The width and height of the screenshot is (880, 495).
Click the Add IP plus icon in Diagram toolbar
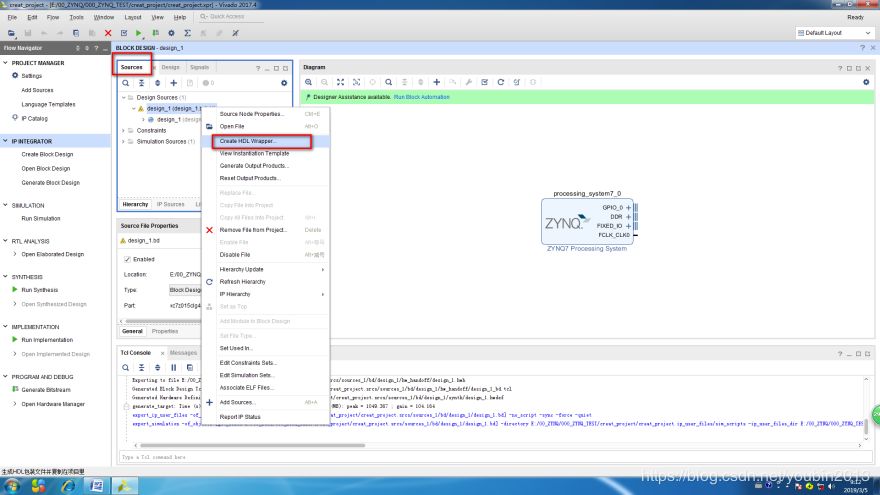click(436, 82)
